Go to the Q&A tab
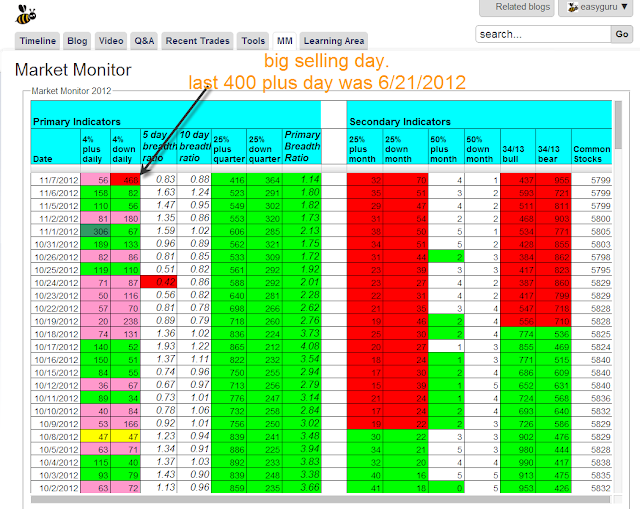640x509 pixels. coord(144,41)
